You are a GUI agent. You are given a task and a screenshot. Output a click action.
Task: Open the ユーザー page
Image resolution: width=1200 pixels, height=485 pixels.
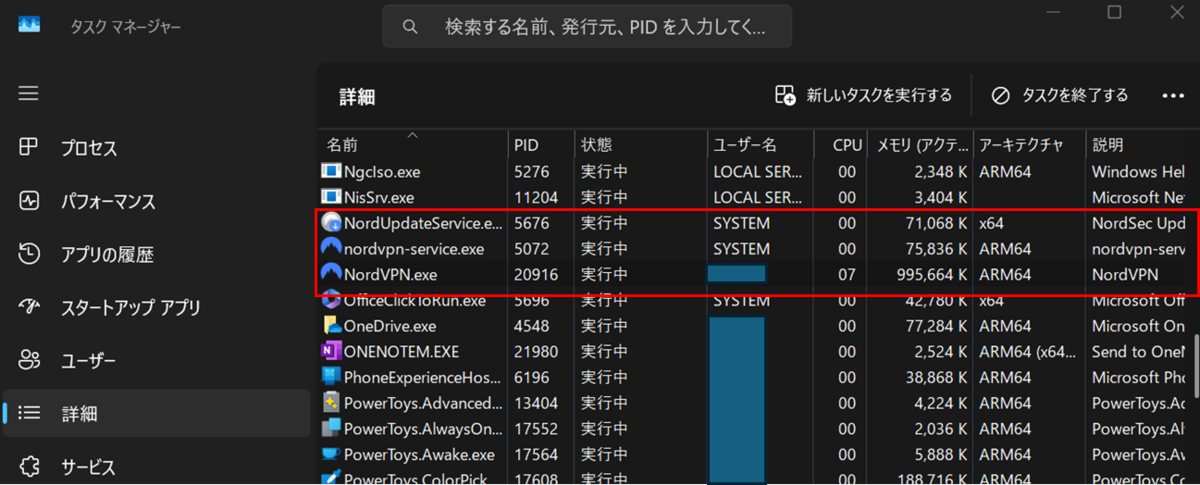(156, 360)
